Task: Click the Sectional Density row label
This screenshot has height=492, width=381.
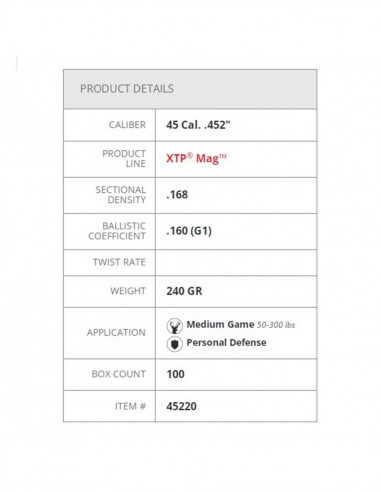Action: (x=121, y=195)
